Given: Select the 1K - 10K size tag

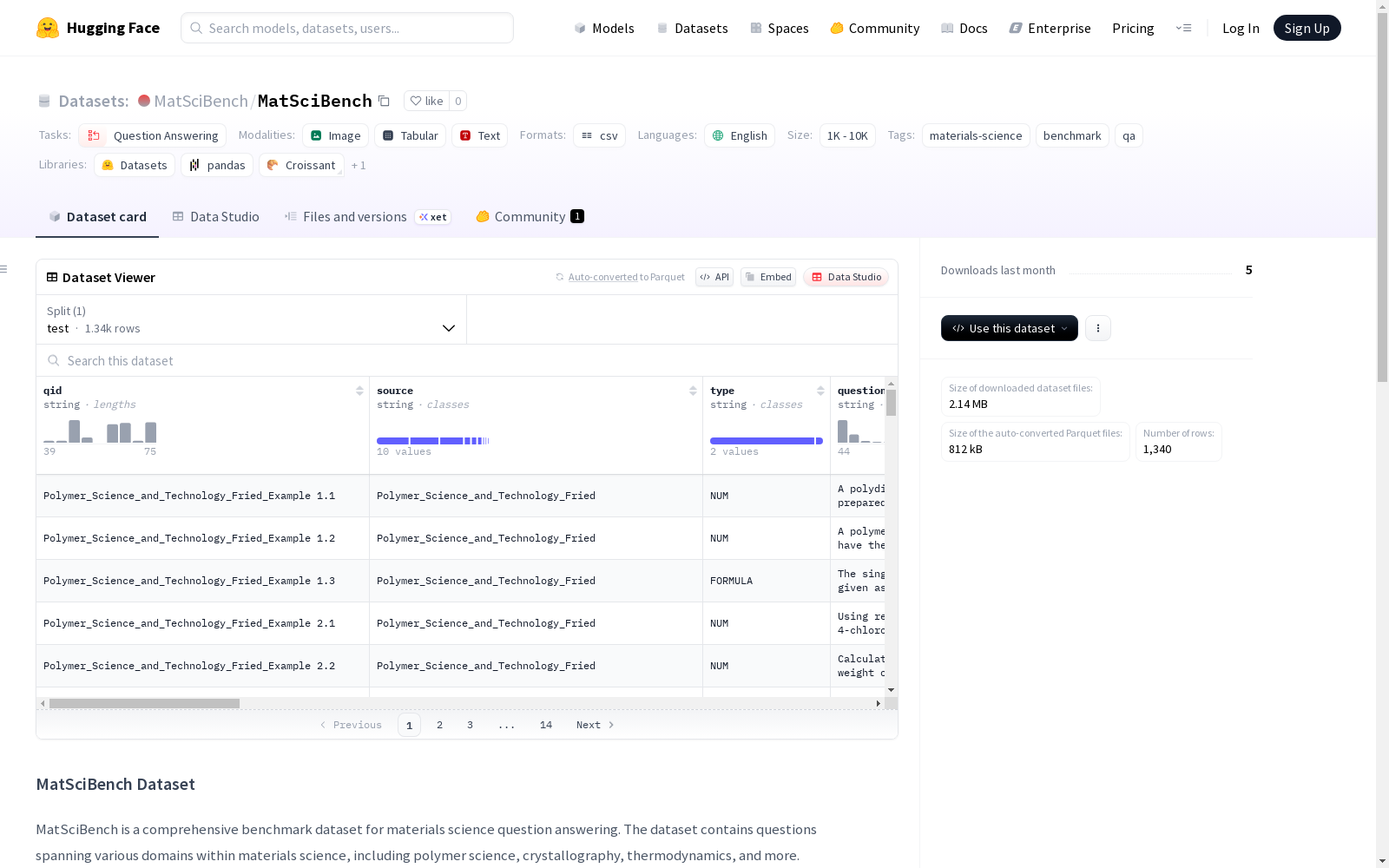Looking at the screenshot, I should (x=847, y=135).
